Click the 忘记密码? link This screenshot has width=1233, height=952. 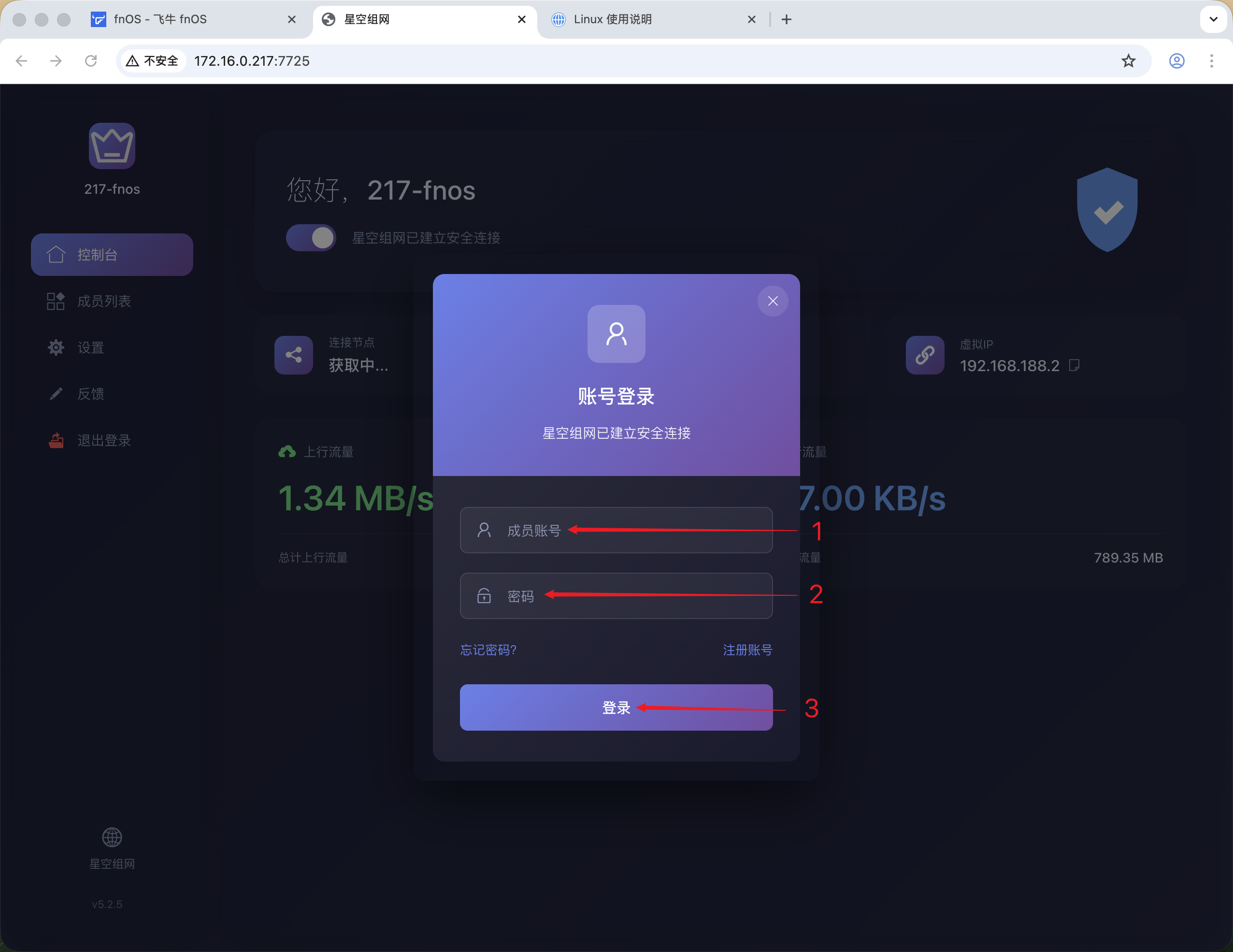(x=488, y=650)
